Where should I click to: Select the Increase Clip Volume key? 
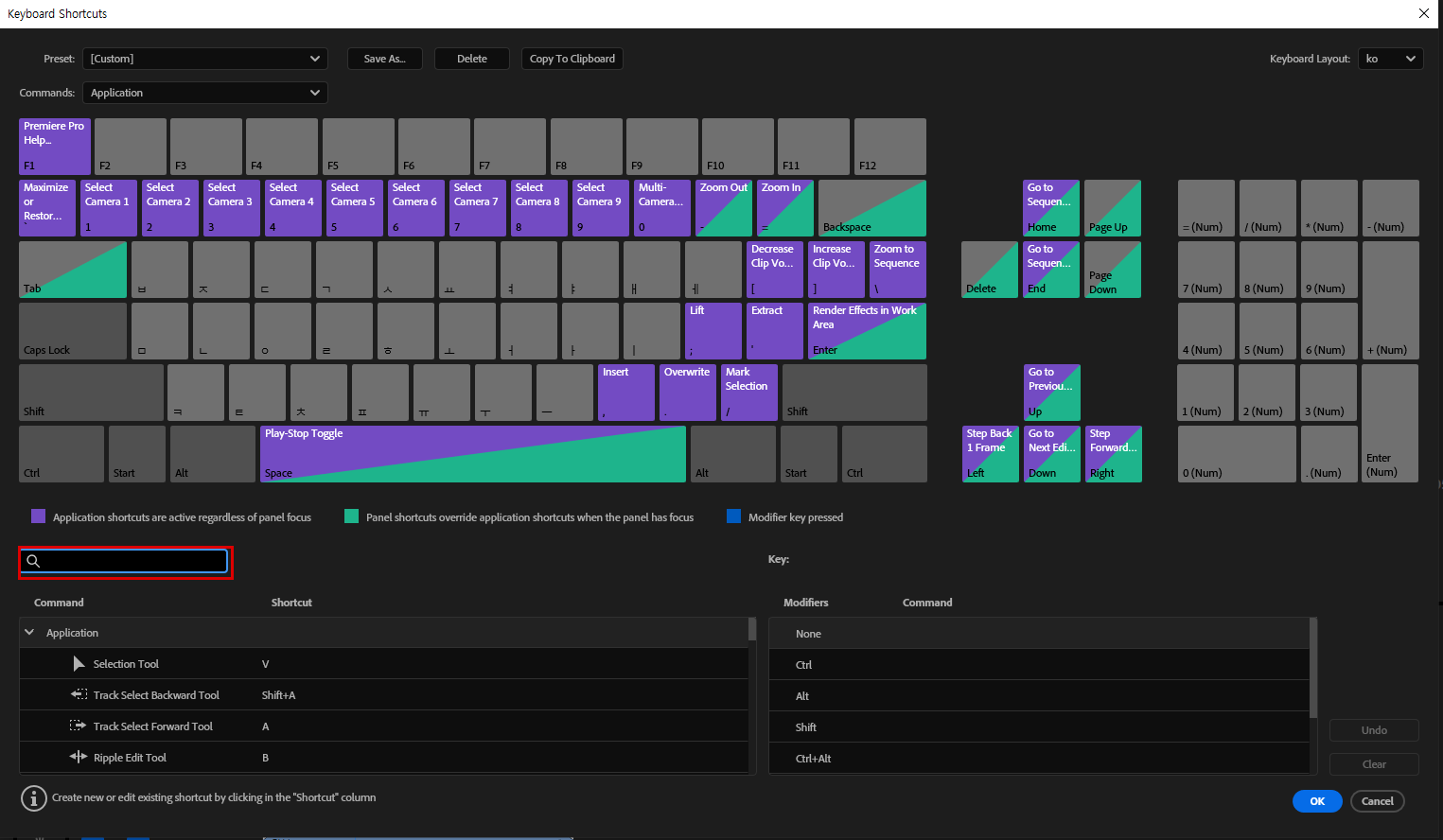836,270
